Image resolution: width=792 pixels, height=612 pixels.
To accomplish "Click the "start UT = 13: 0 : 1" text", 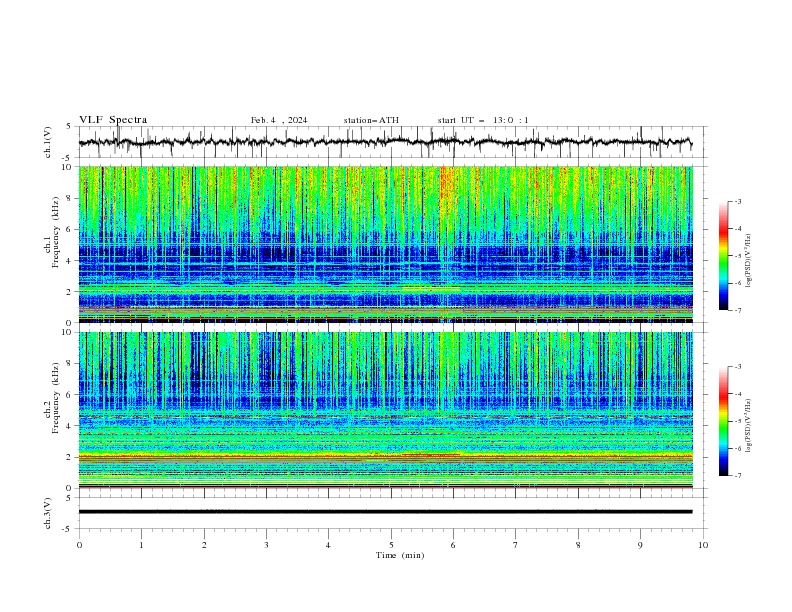I will 483,120.
